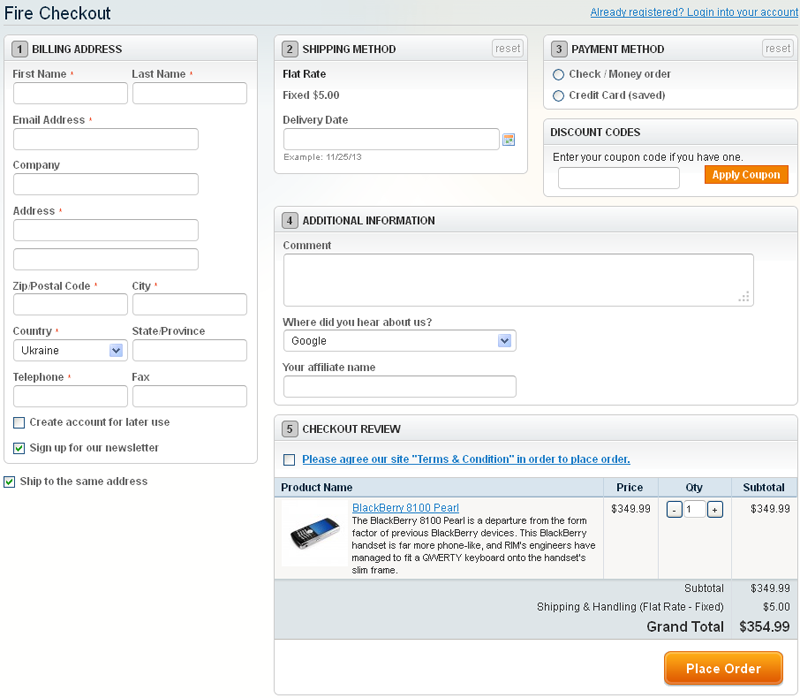800x698 pixels.
Task: Reset the Payment Method section
Action: [777, 48]
